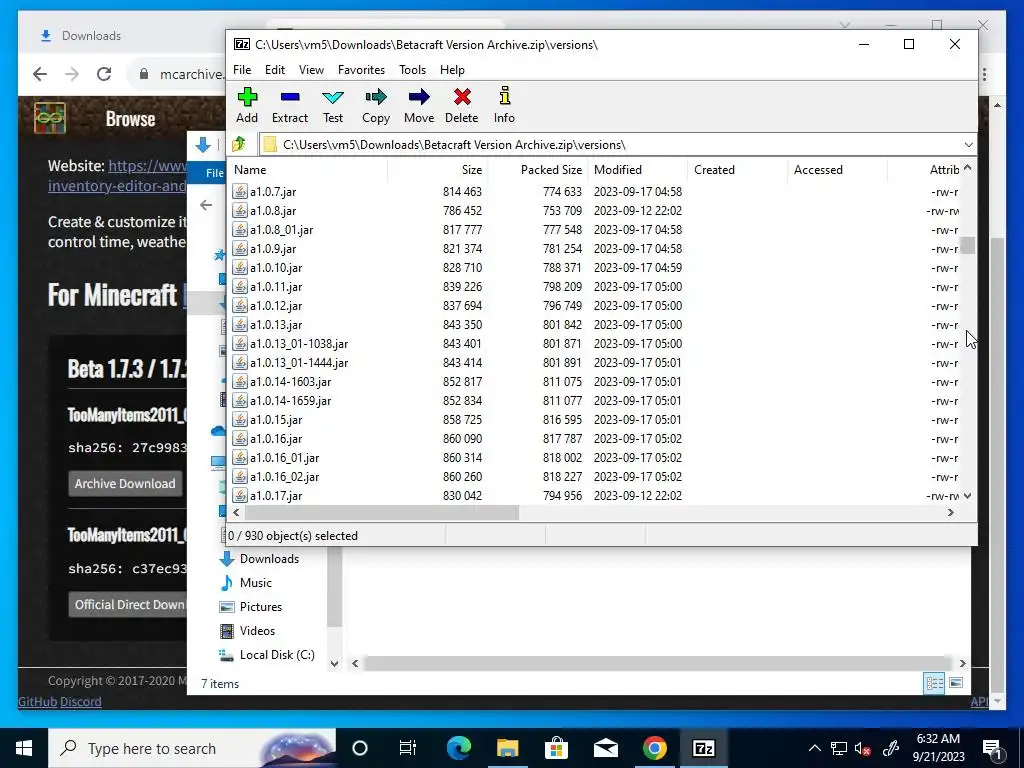Screen dimensions: 1024x768
Task: Launch Microsoft Edge from taskbar
Action: pos(458,748)
